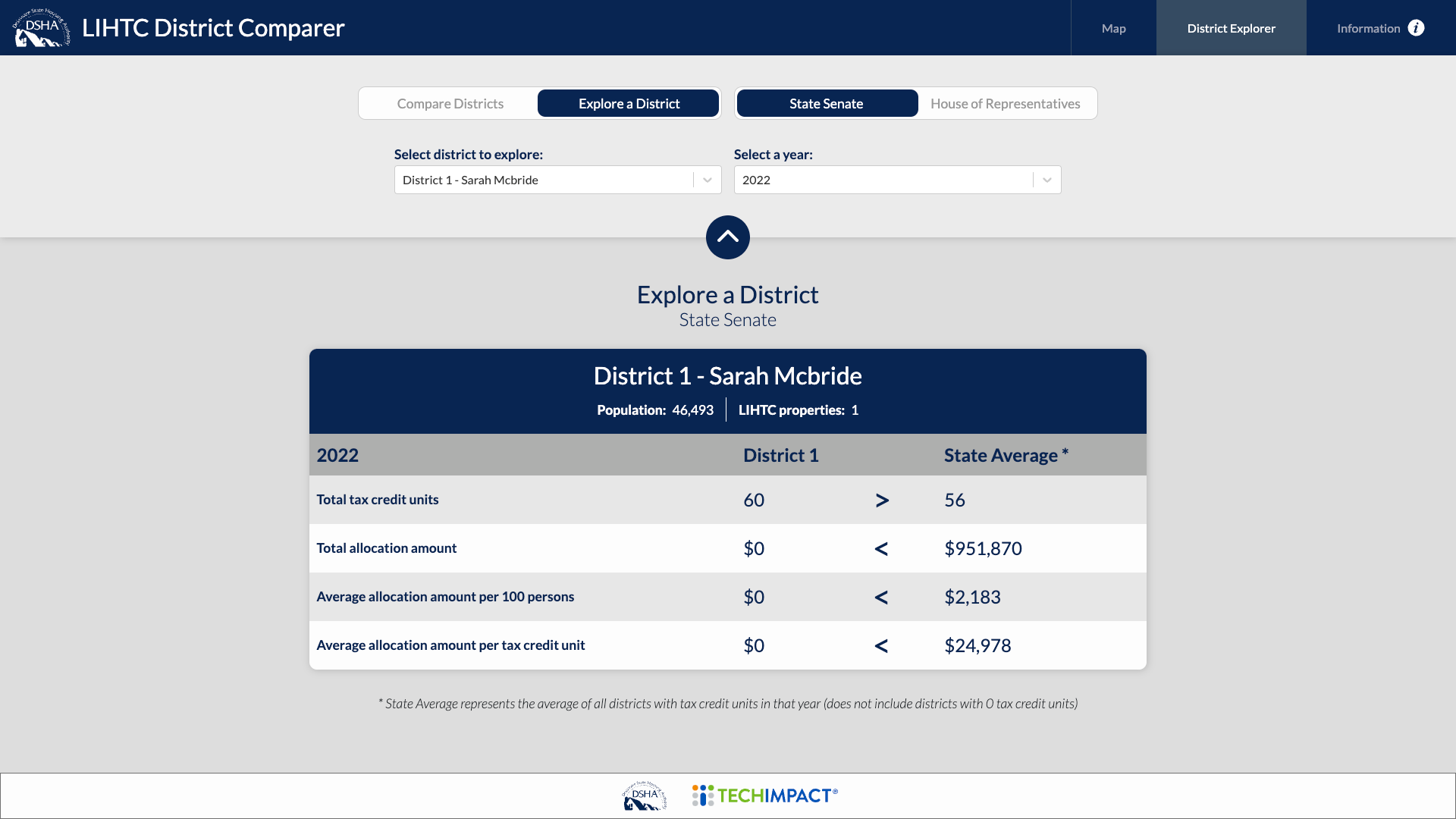Viewport: 1456px width, 819px height.
Task: Click the 56 state average units value
Action: [955, 500]
